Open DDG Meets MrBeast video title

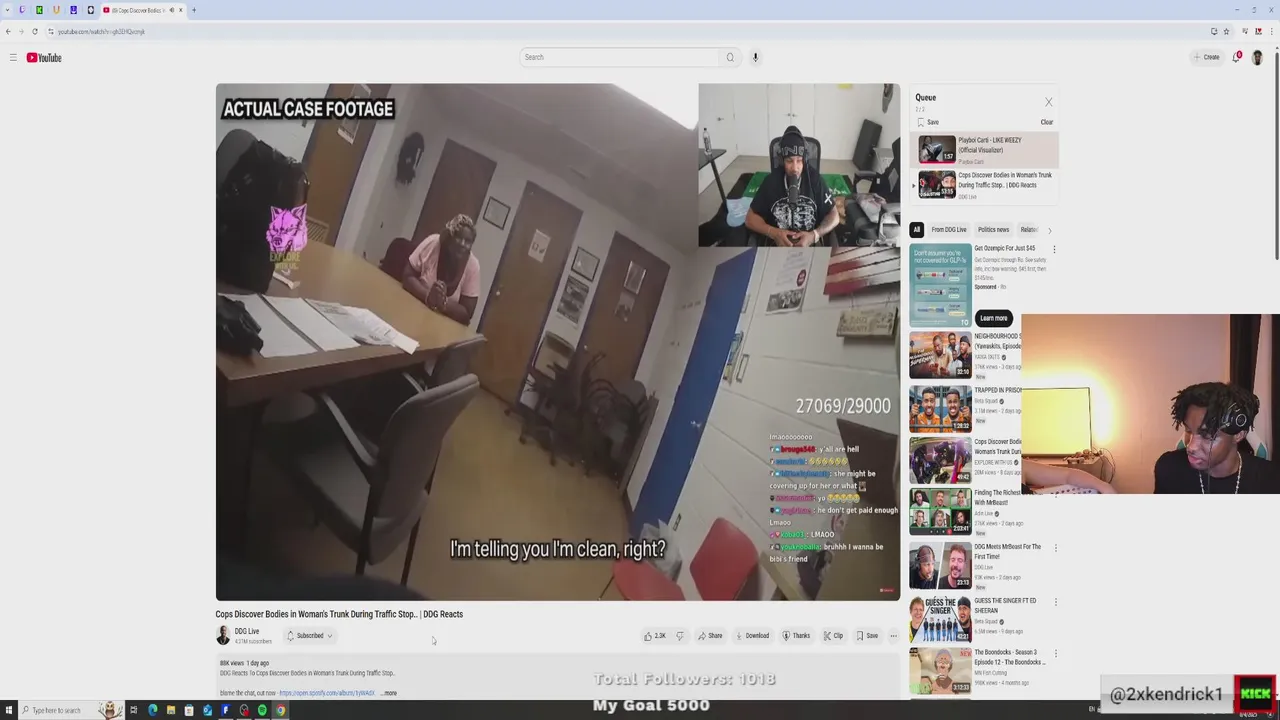click(x=1008, y=551)
